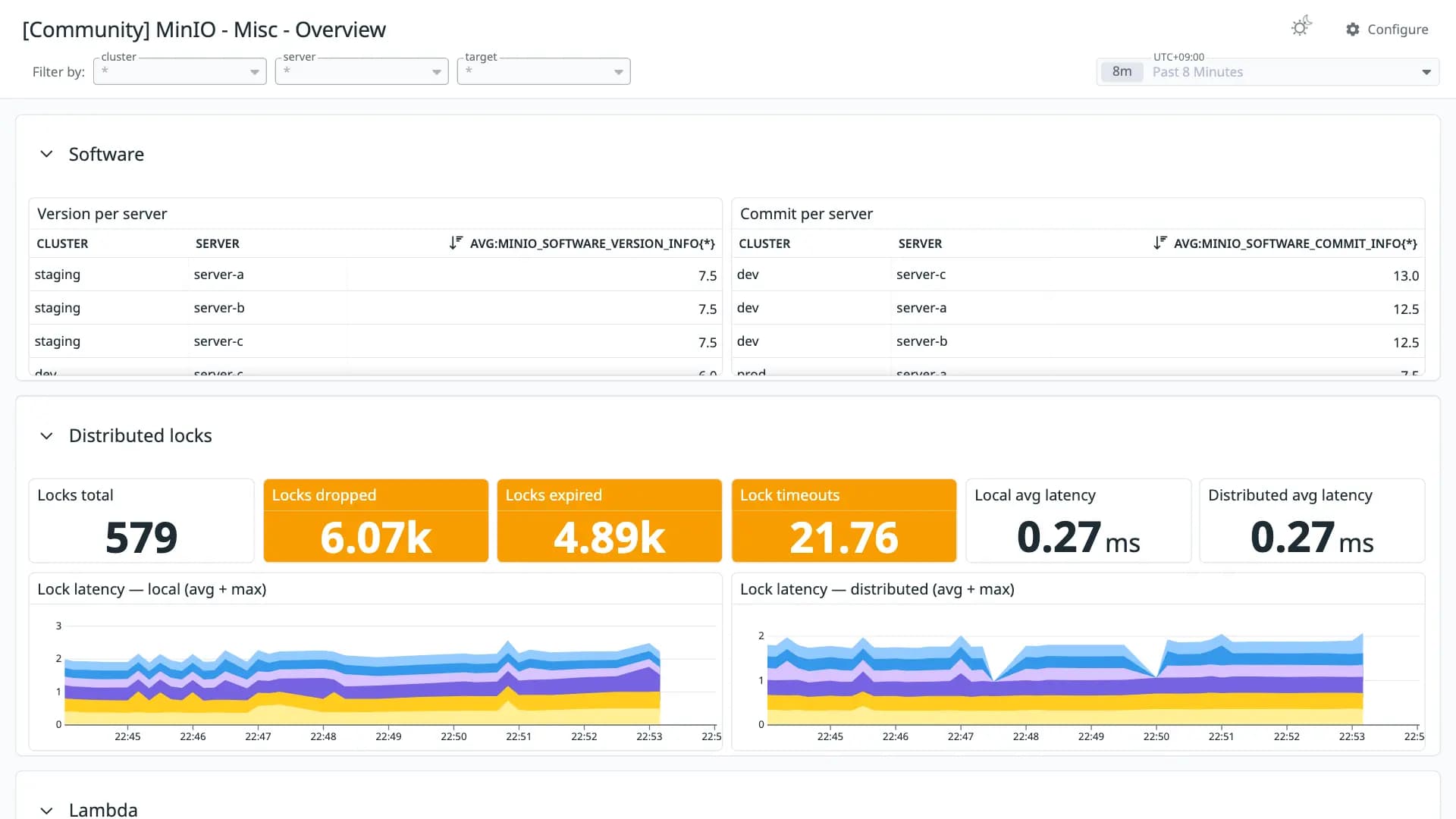This screenshot has height=819, width=1456.
Task: Open the server filter dropdown
Action: (x=362, y=71)
